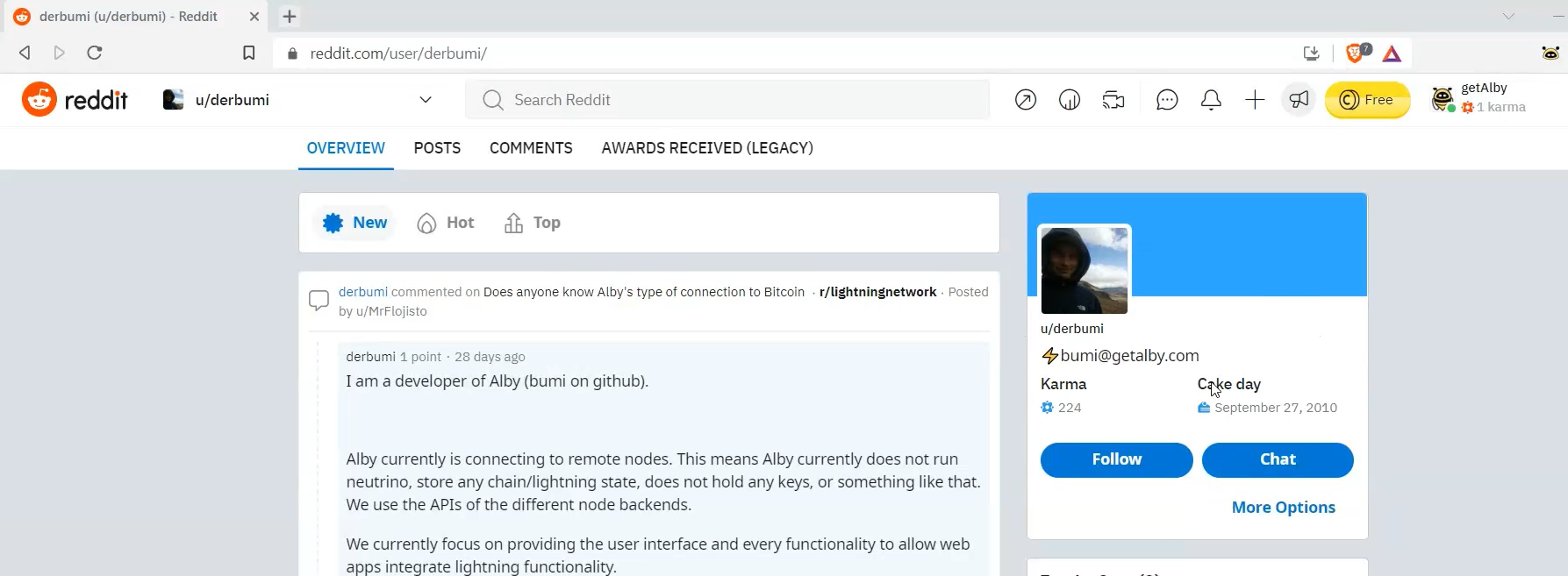Open the post about Alby's connection type
This screenshot has height=576, width=1568.
(x=644, y=292)
